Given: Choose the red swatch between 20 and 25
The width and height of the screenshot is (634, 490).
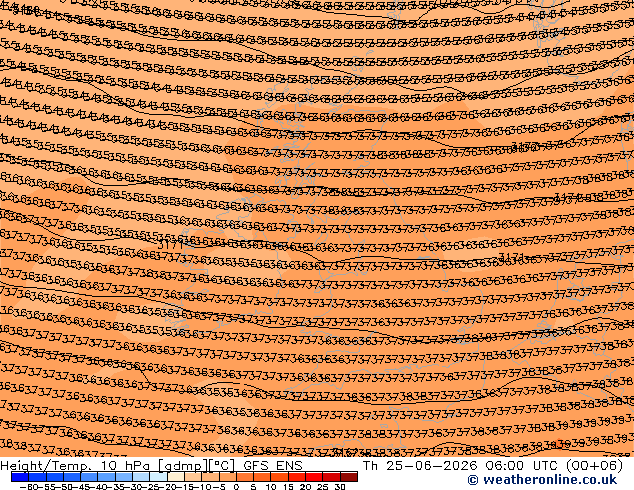Looking at the screenshot, I should click(314, 477).
